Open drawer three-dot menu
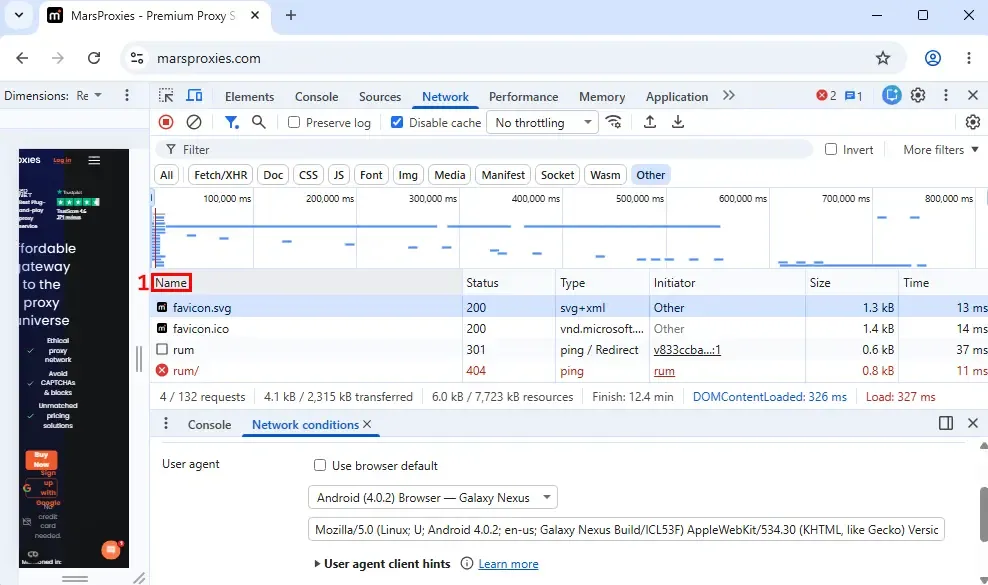 [166, 423]
